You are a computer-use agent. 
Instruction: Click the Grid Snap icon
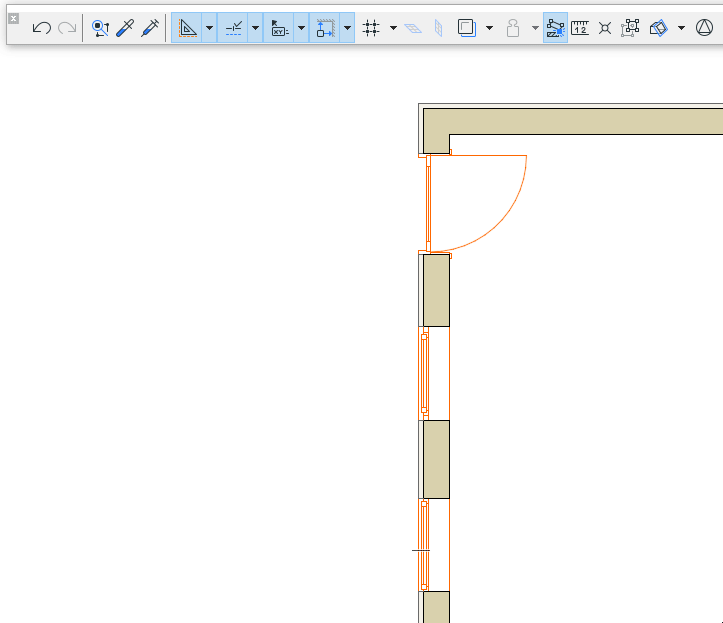click(x=371, y=28)
